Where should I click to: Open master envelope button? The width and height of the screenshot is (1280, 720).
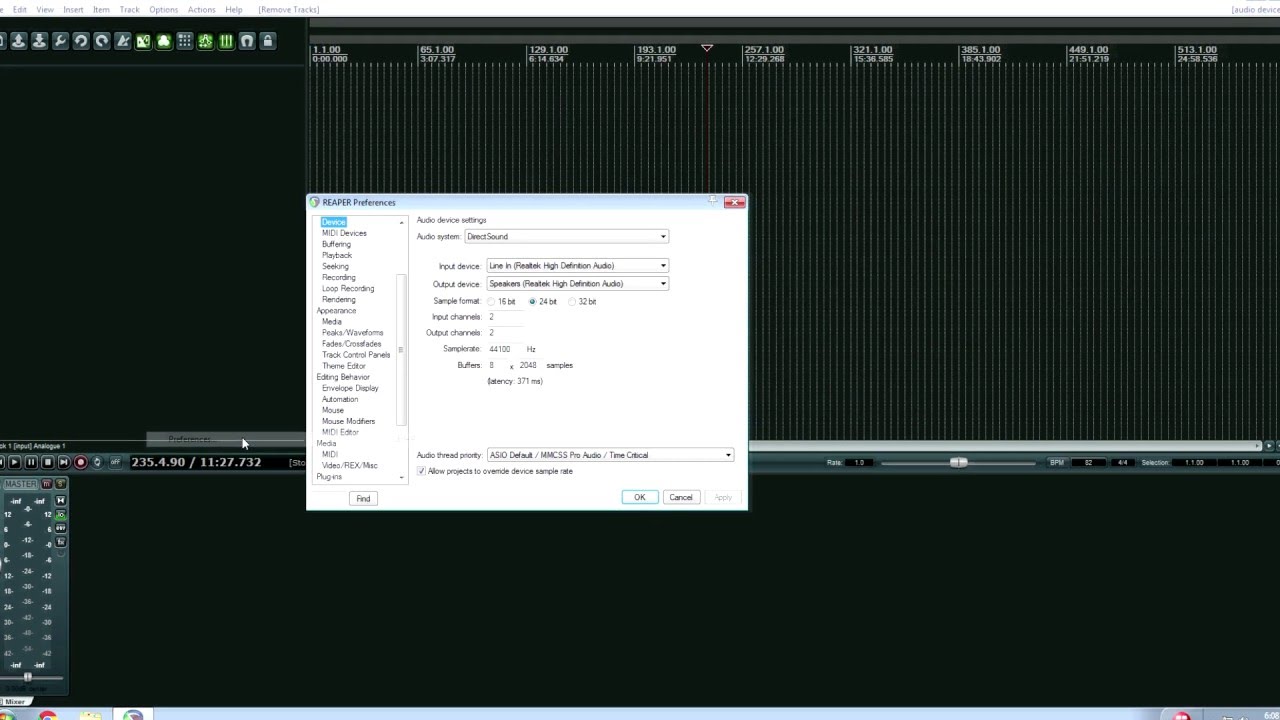click(x=60, y=528)
